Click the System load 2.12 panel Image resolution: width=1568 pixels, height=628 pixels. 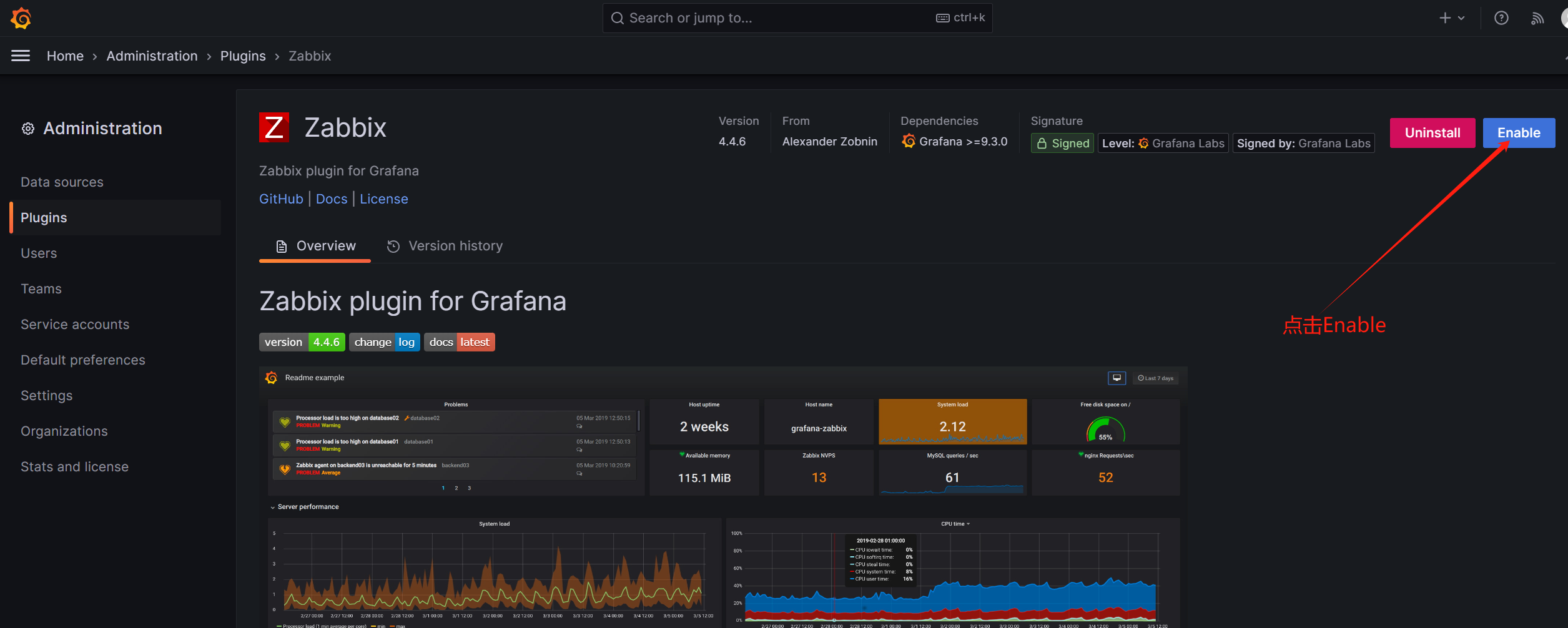tap(952, 422)
